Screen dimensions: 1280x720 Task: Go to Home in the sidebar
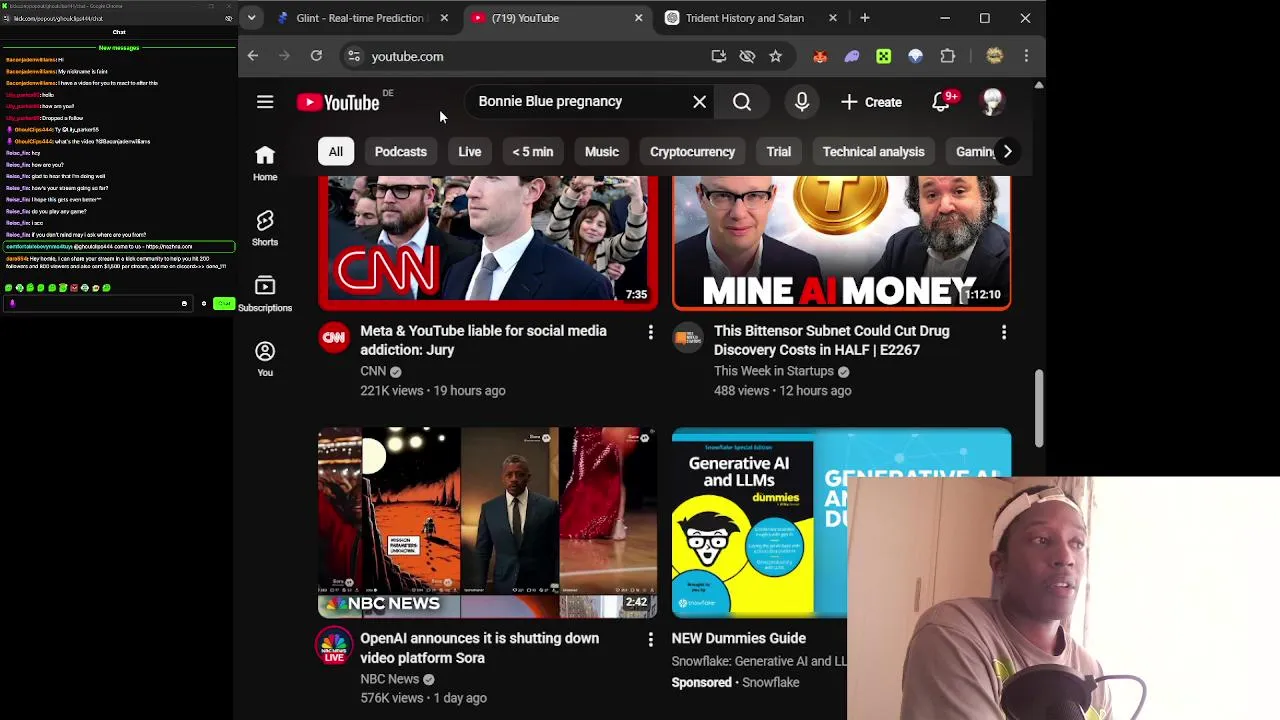pos(265,163)
